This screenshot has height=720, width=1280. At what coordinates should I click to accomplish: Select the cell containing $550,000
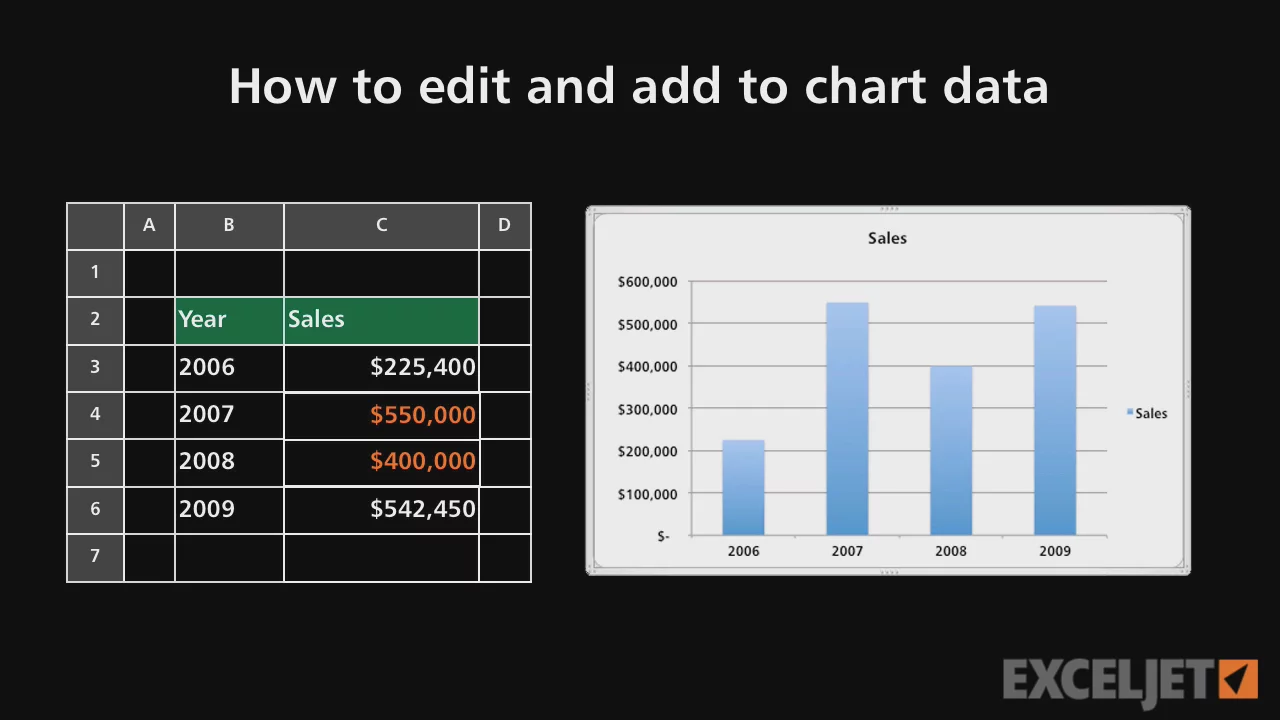pyautogui.click(x=381, y=415)
